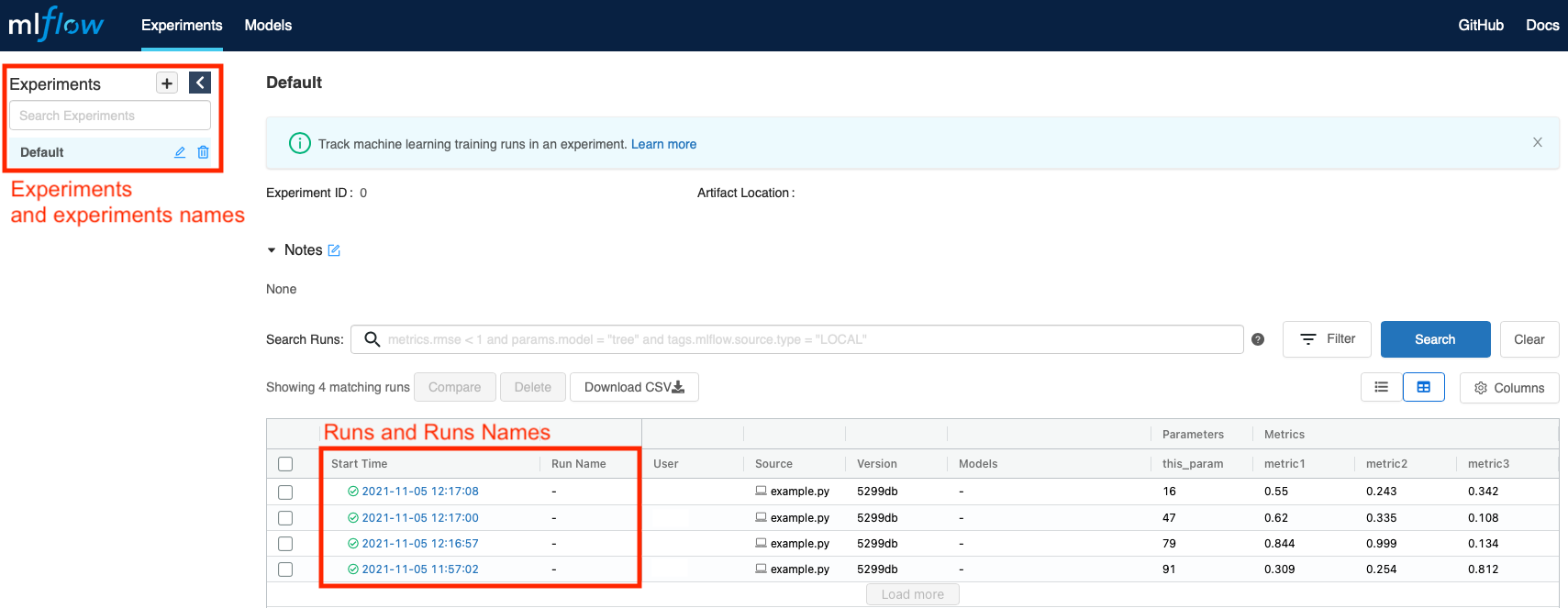This screenshot has width=1568, height=608.
Task: Collapse the Notes section triangle
Action: 272,250
